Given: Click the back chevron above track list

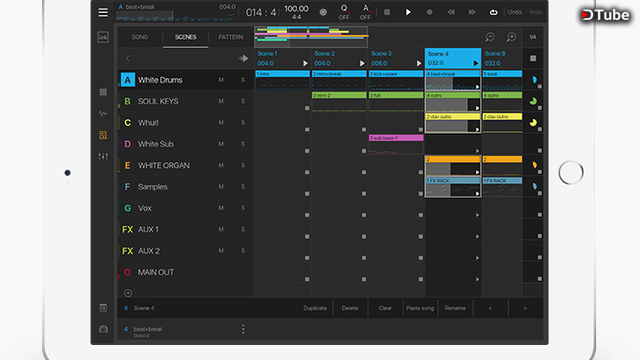Looking at the screenshot, I should pos(128,58).
